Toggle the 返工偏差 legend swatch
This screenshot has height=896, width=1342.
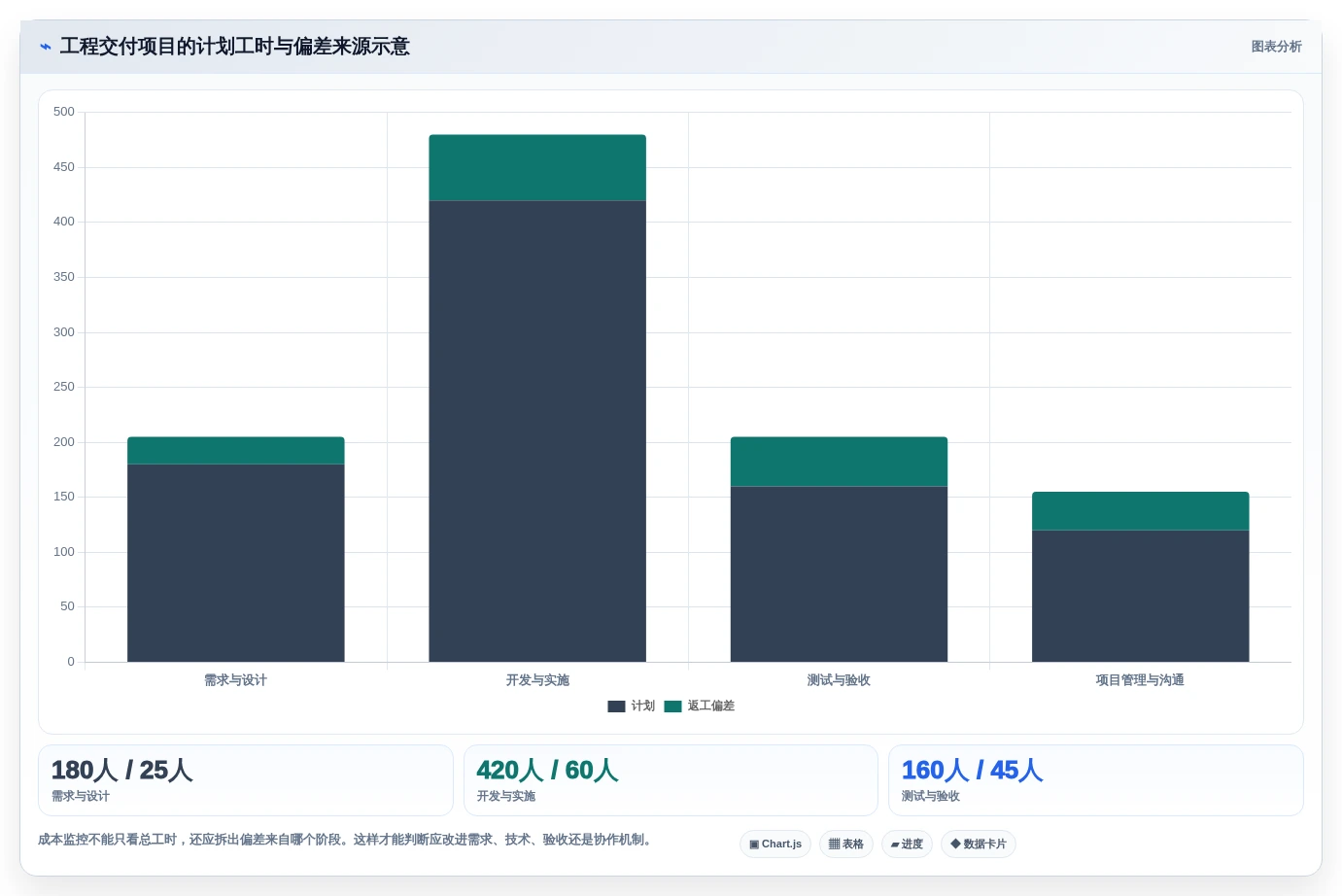click(x=672, y=706)
